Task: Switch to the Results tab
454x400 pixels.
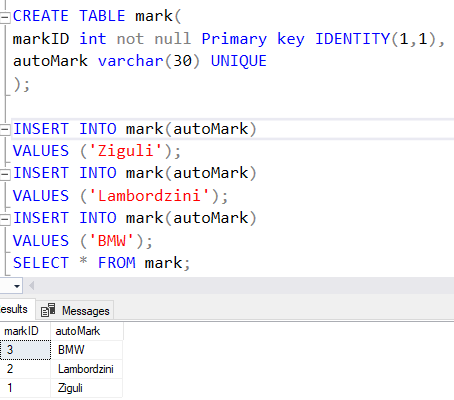Action: pyautogui.click(x=14, y=309)
